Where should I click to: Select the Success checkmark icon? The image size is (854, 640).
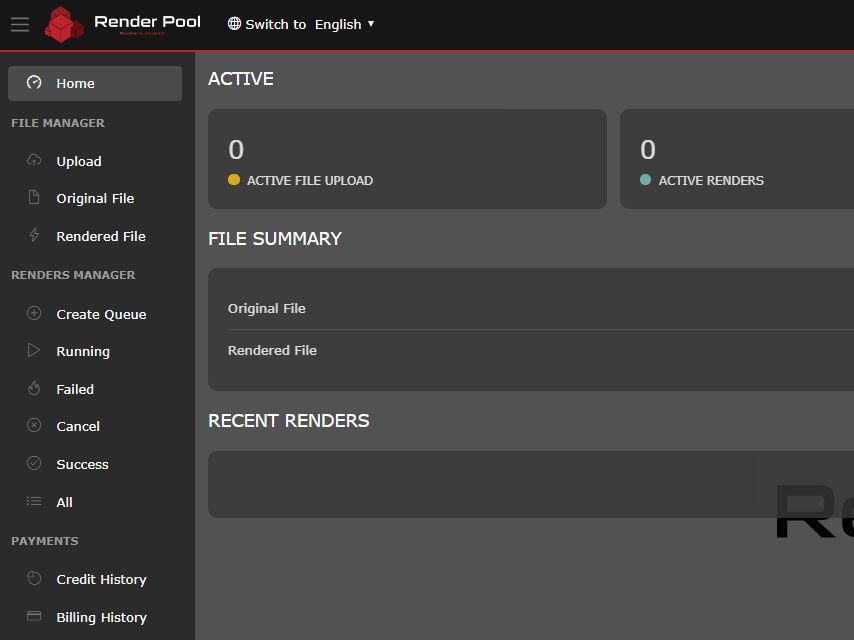click(x=33, y=464)
